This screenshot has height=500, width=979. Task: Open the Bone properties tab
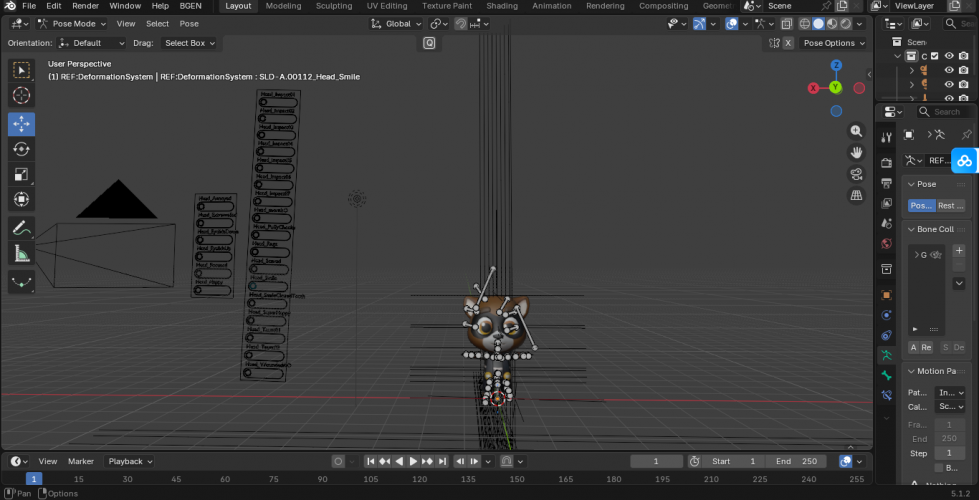tap(886, 375)
